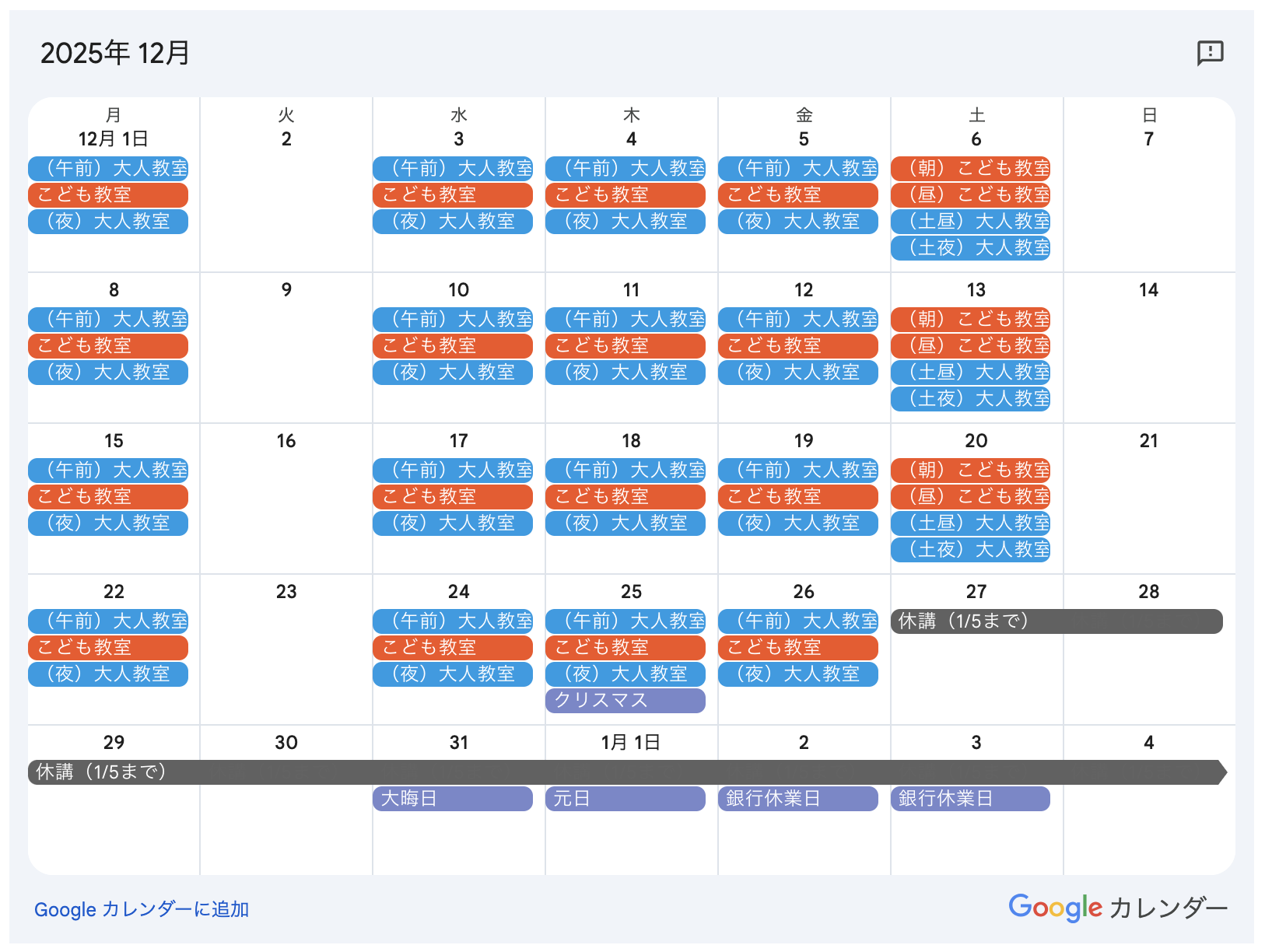Open 休講（1/5まで）bar starting on the 29th
This screenshot has width=1265, height=952.
pos(626,772)
